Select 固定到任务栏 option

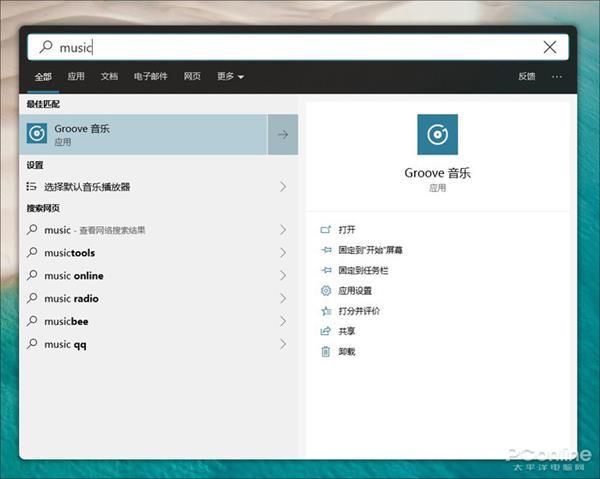(x=363, y=270)
